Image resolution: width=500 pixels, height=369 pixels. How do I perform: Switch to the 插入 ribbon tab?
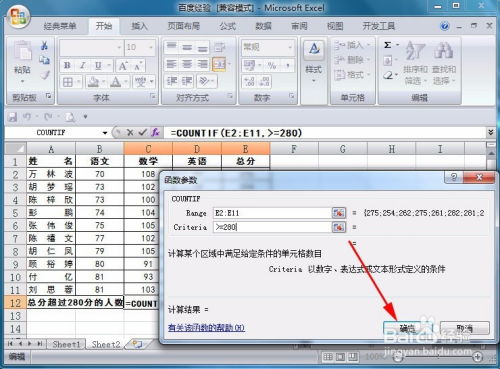click(x=139, y=26)
